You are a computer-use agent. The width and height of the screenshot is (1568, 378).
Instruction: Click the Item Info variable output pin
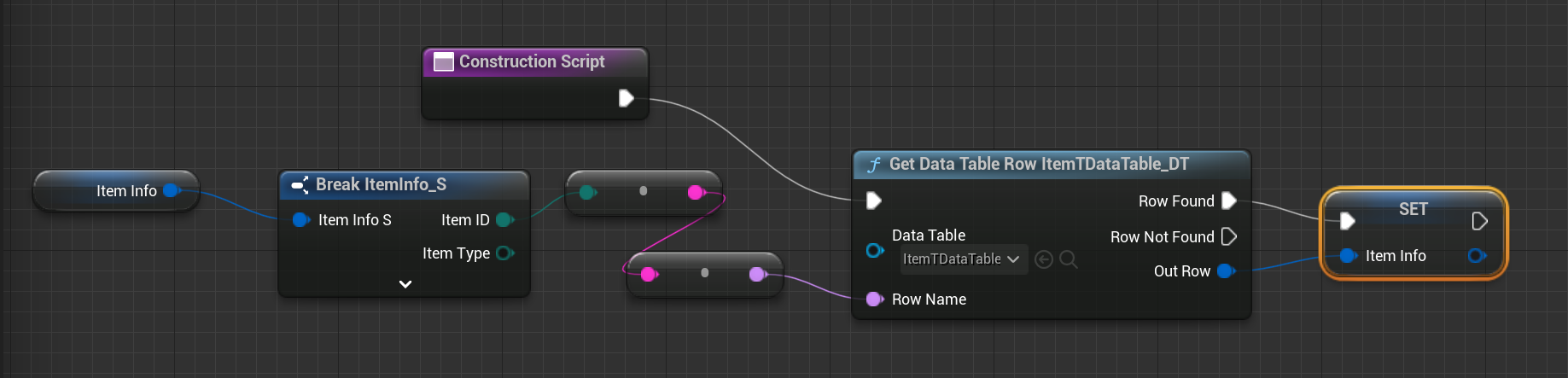coord(172,190)
